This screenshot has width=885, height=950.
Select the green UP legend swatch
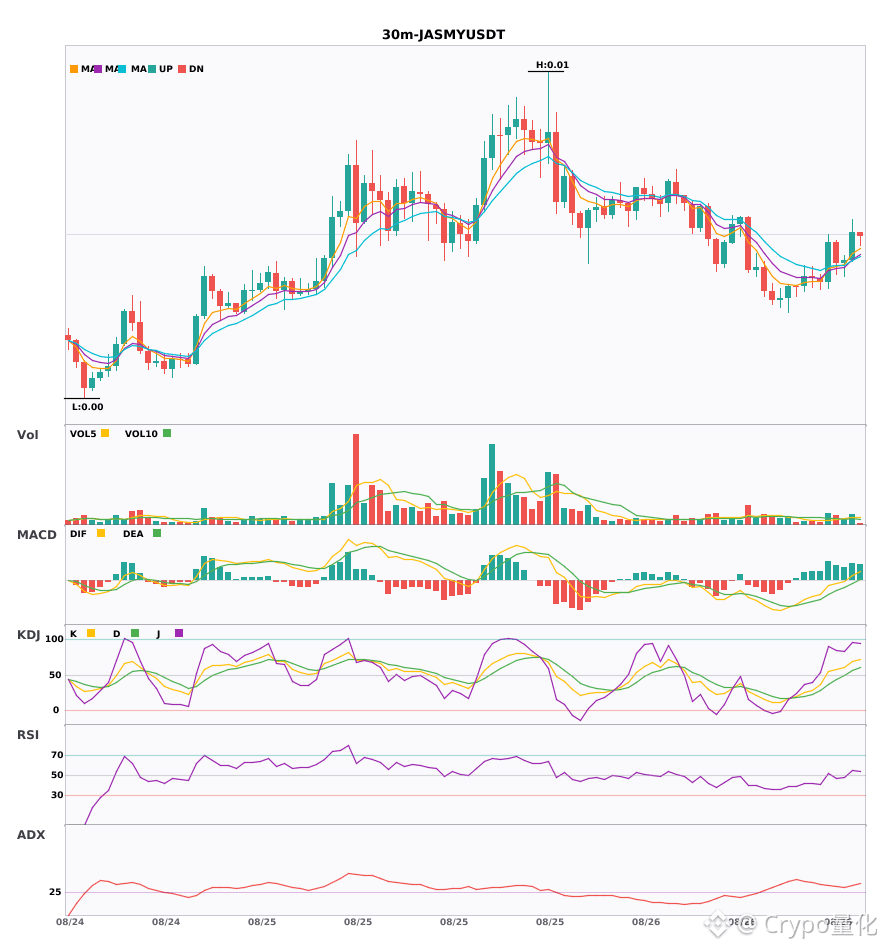tap(152, 69)
